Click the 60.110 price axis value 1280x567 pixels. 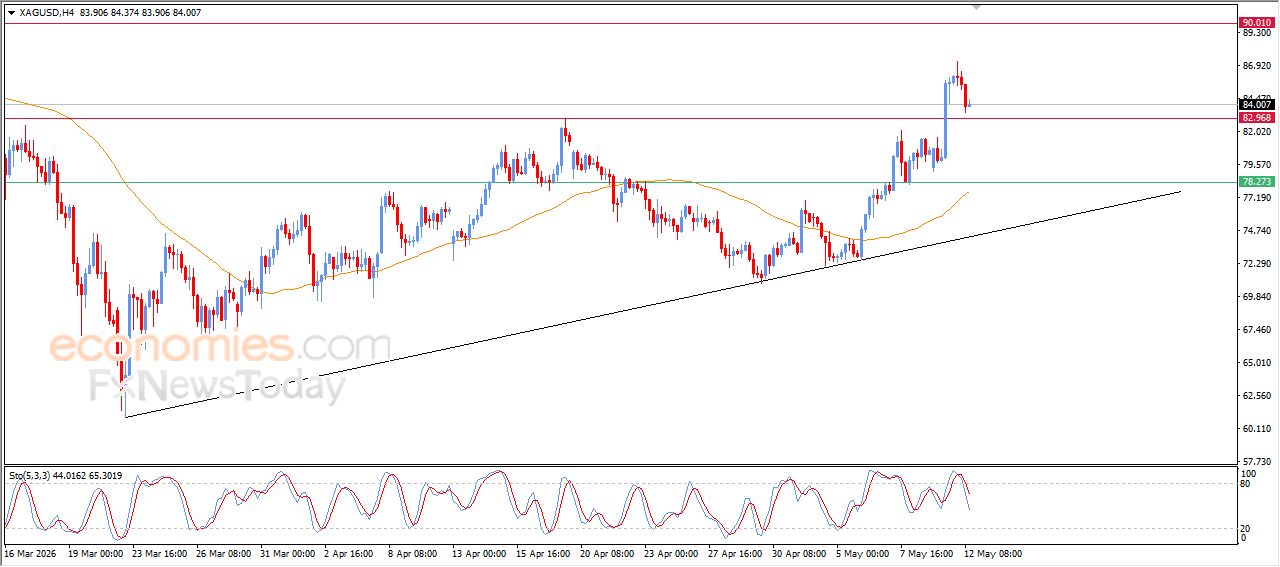1256,428
